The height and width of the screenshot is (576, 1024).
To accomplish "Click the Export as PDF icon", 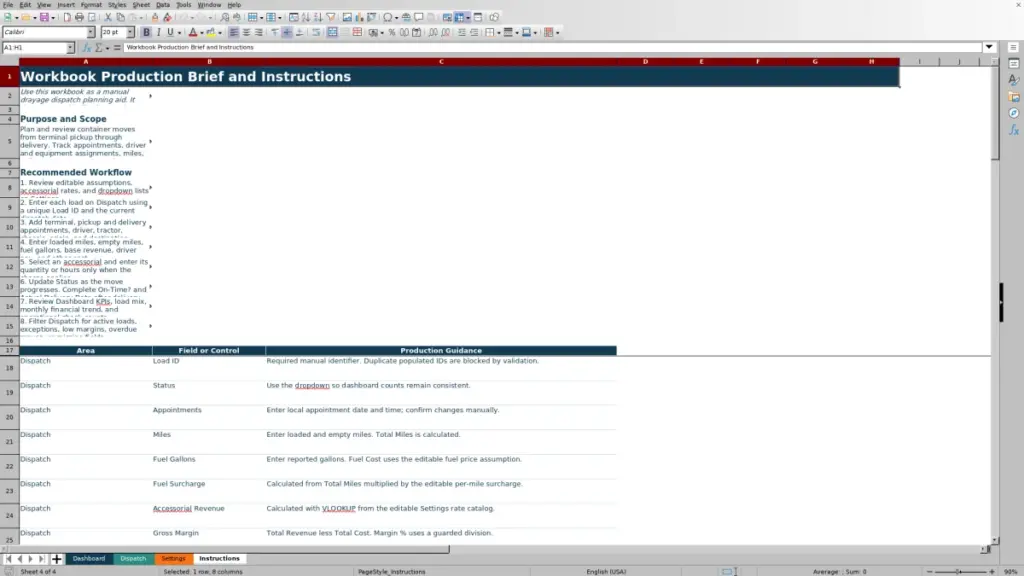I will 67,18.
